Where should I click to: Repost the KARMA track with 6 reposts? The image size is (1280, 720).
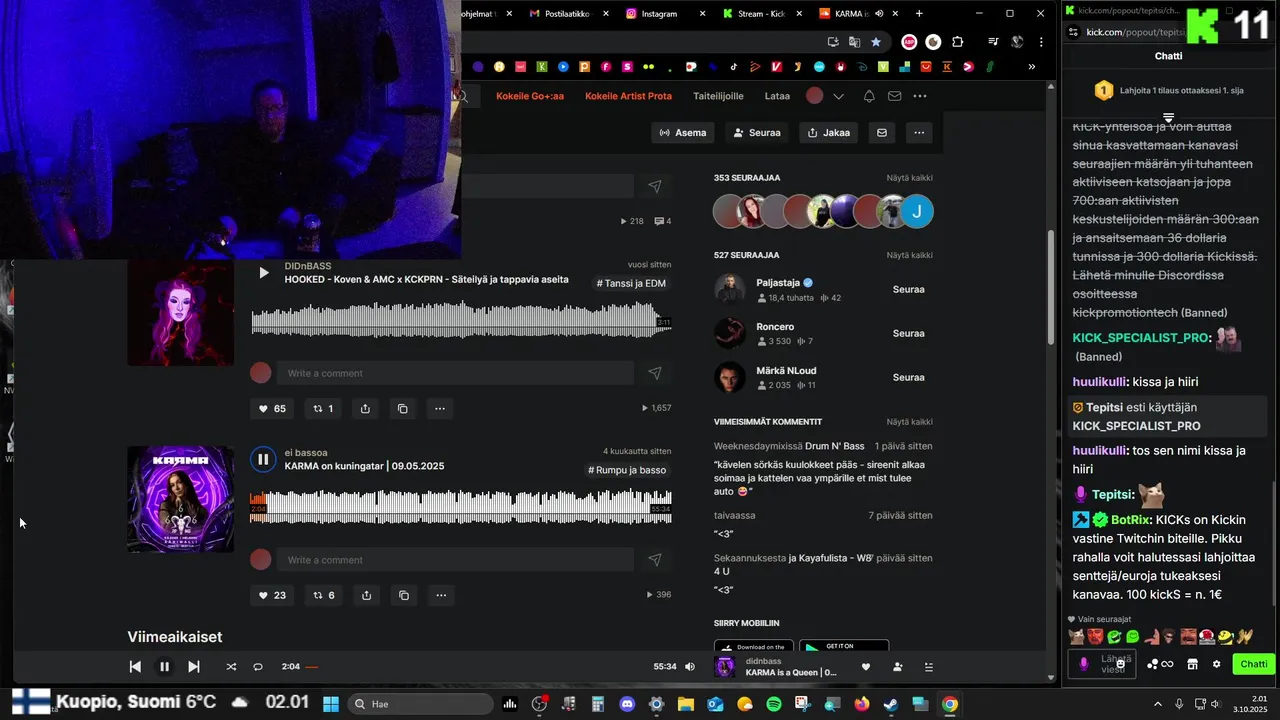coord(323,595)
